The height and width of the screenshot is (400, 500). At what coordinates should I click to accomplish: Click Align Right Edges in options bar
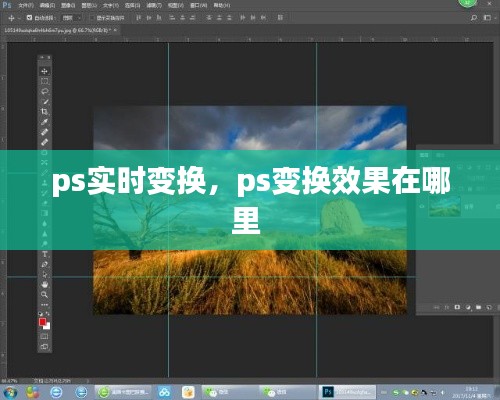(193, 18)
